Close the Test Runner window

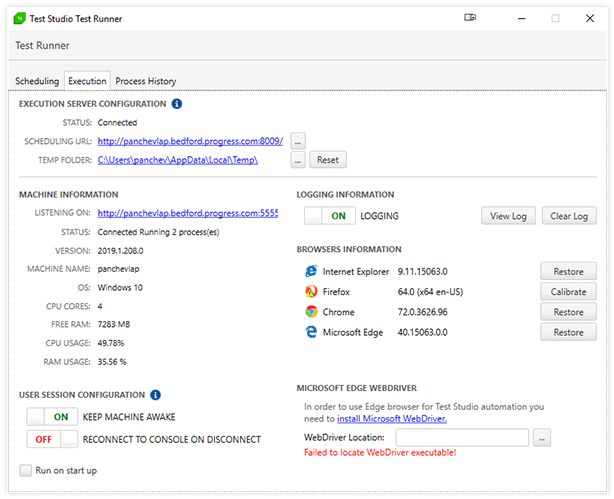590,18
